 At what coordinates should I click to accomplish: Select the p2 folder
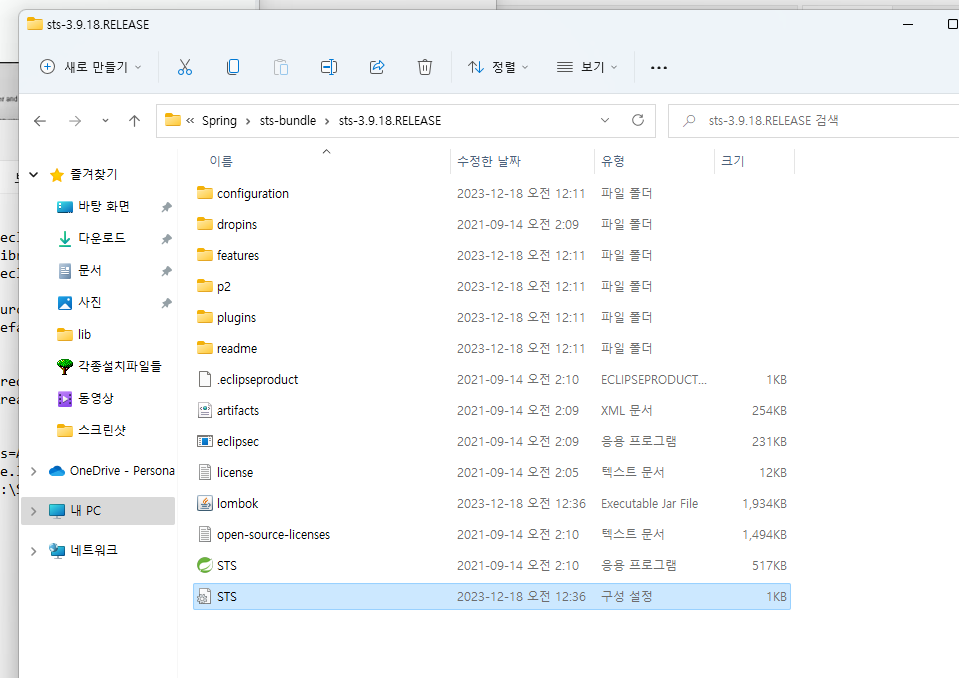click(492, 287)
